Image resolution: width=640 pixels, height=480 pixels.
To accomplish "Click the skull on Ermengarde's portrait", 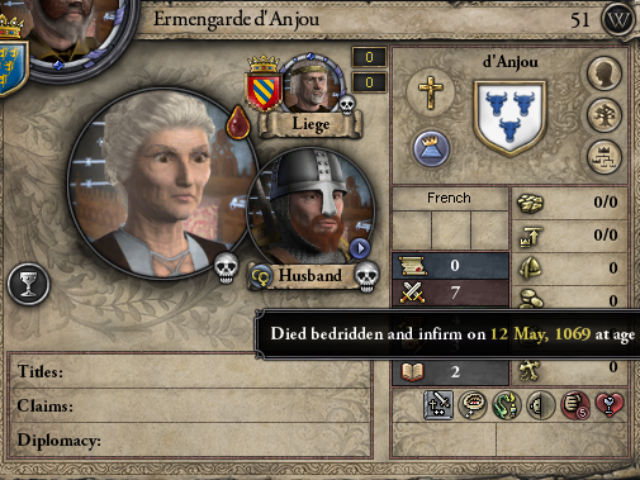I will [x=226, y=267].
